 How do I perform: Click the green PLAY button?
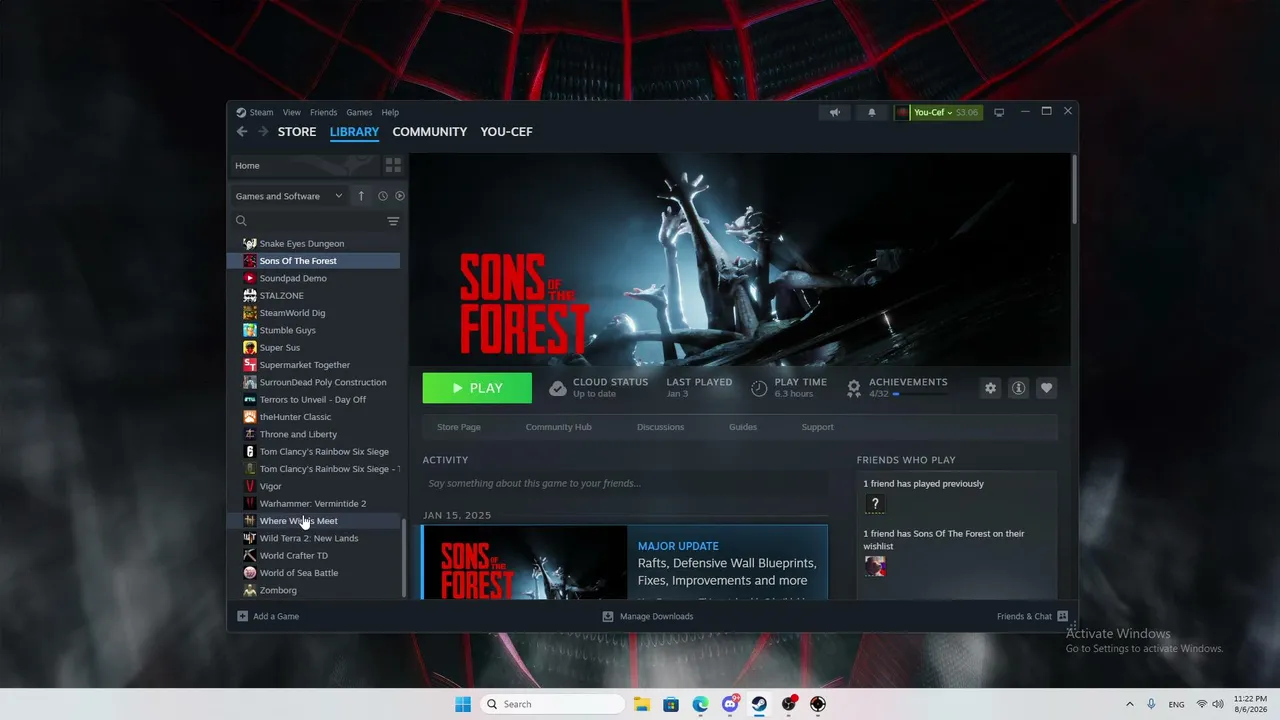477,388
